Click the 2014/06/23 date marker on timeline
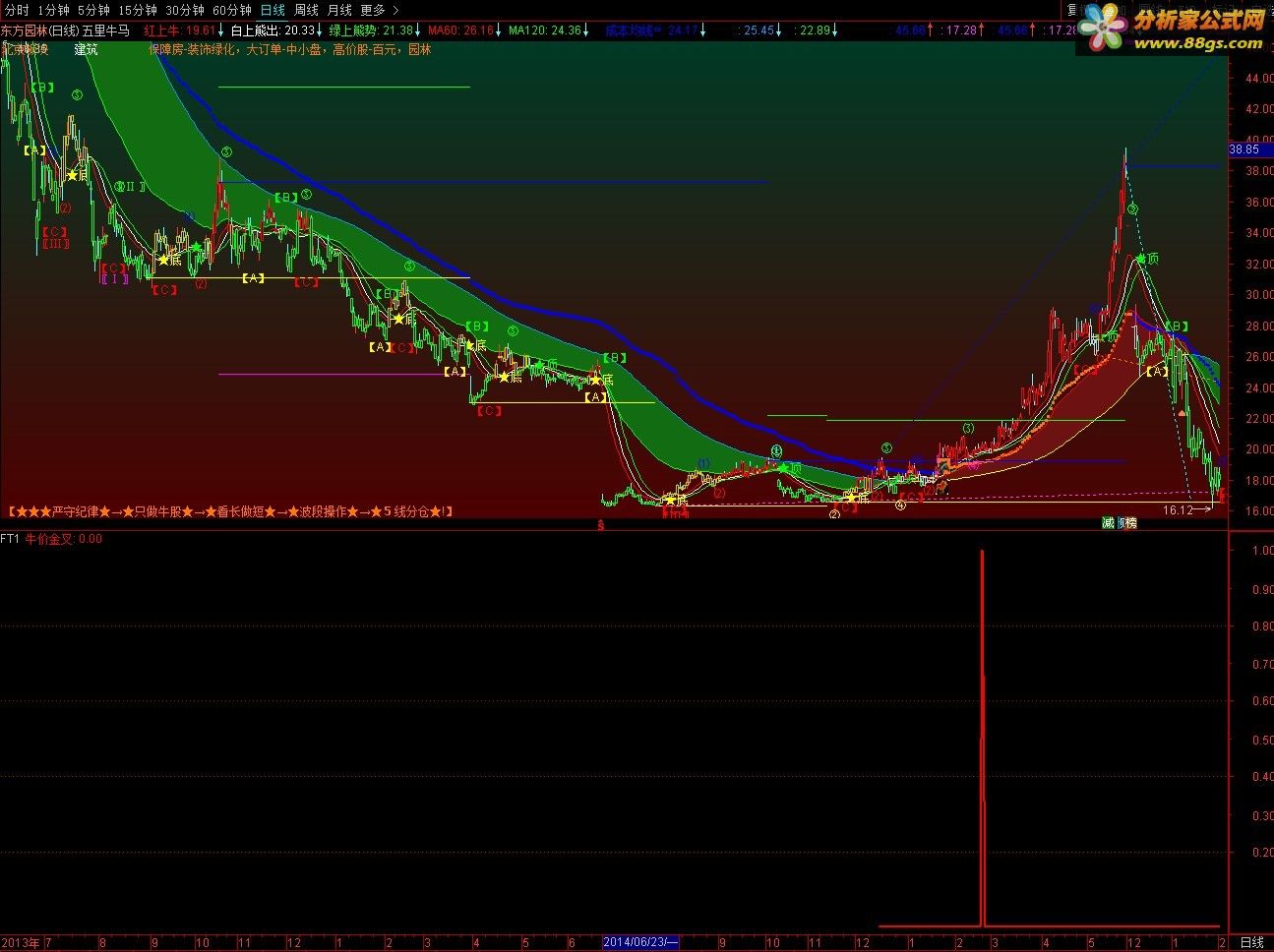 640,942
